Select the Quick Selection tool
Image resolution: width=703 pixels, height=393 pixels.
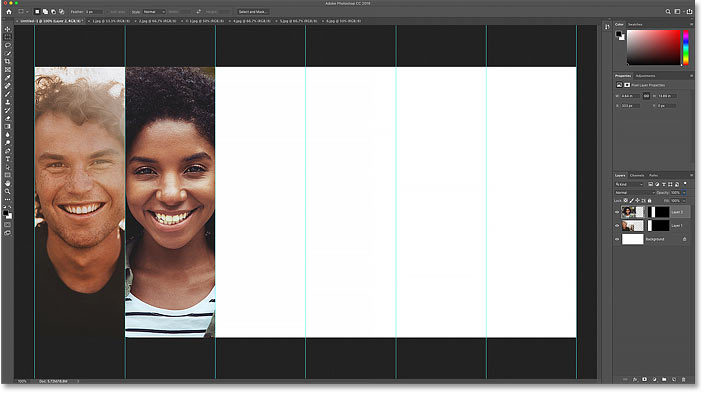click(x=8, y=53)
